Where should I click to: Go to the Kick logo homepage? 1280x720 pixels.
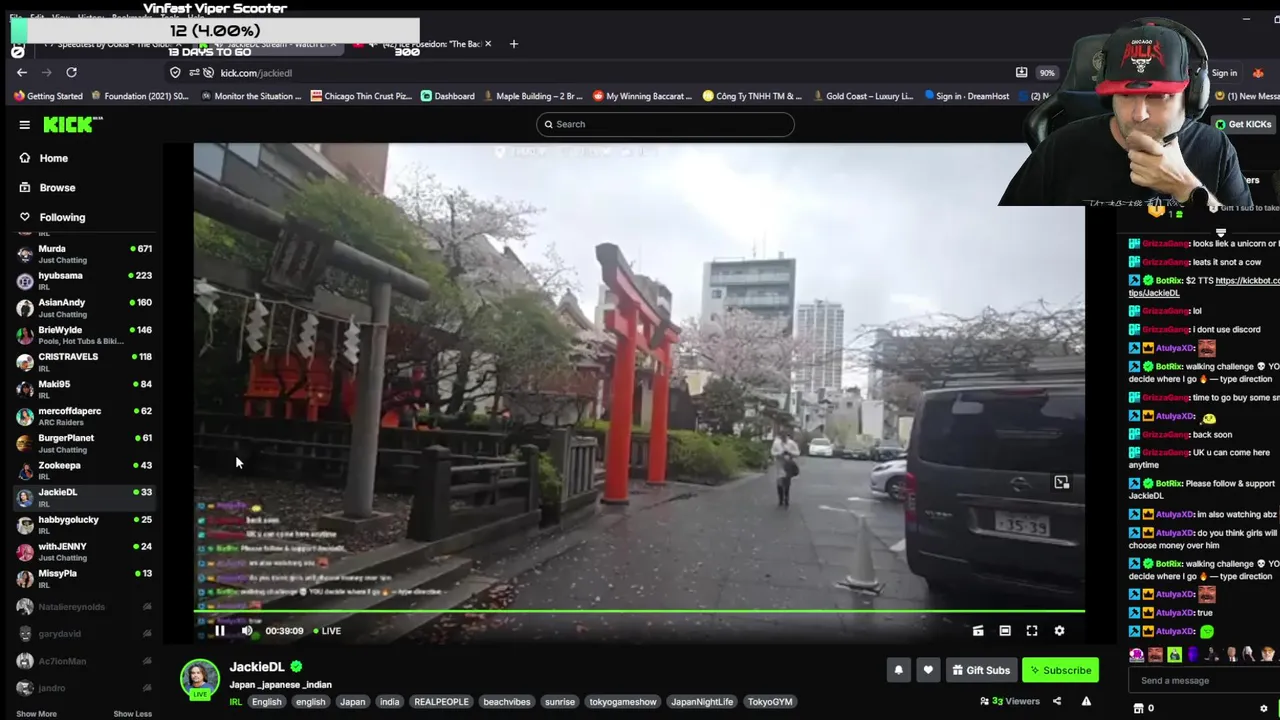[x=72, y=124]
